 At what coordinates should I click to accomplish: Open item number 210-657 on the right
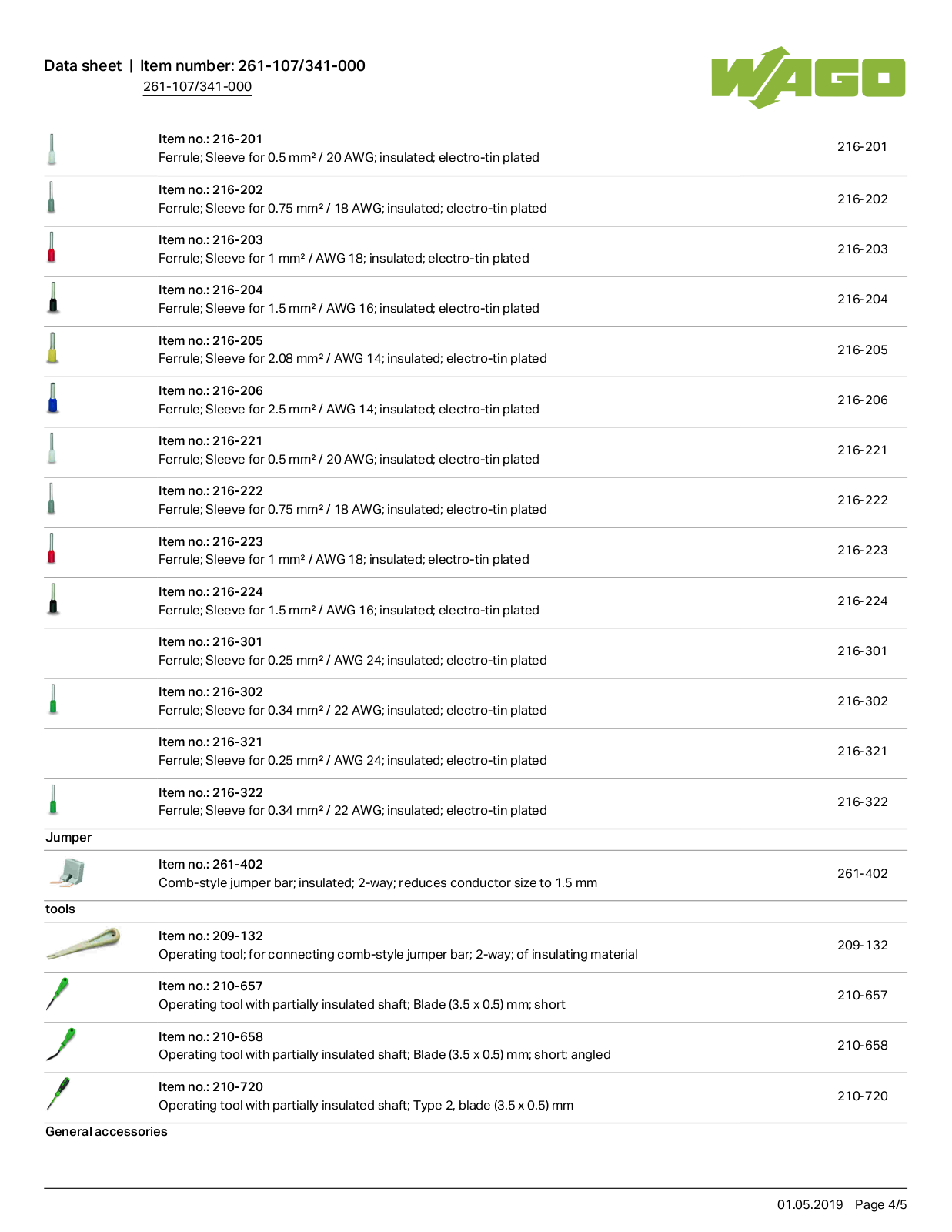click(862, 995)
